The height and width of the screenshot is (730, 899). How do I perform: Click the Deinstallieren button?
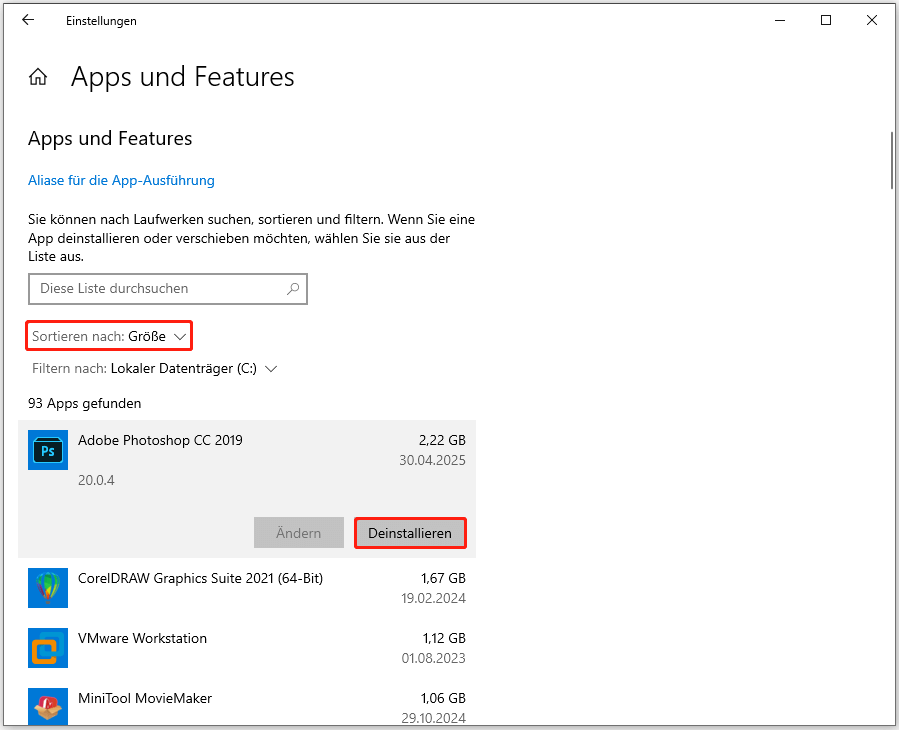(x=410, y=533)
